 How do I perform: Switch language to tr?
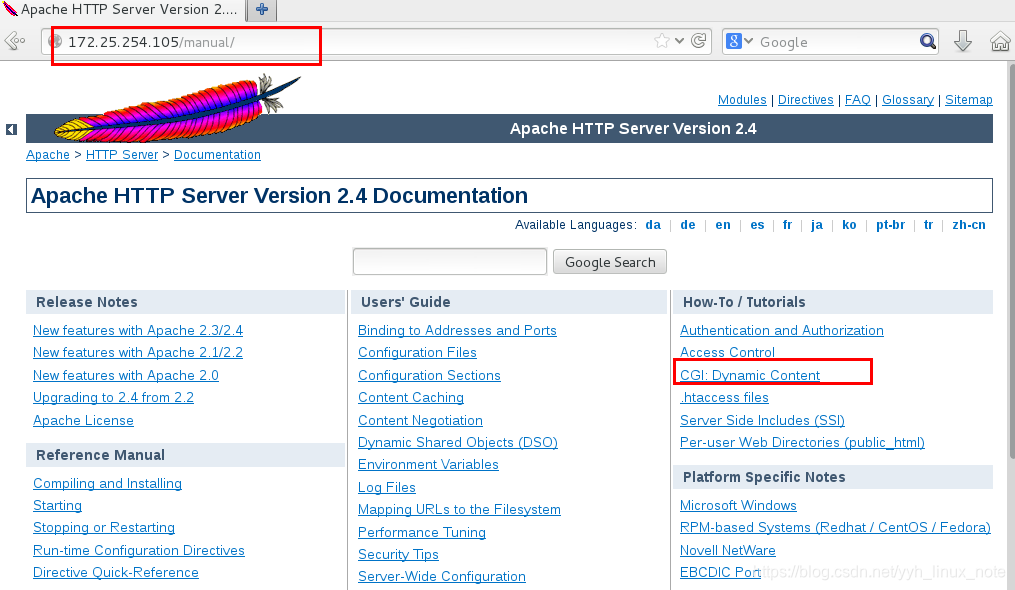click(x=928, y=225)
